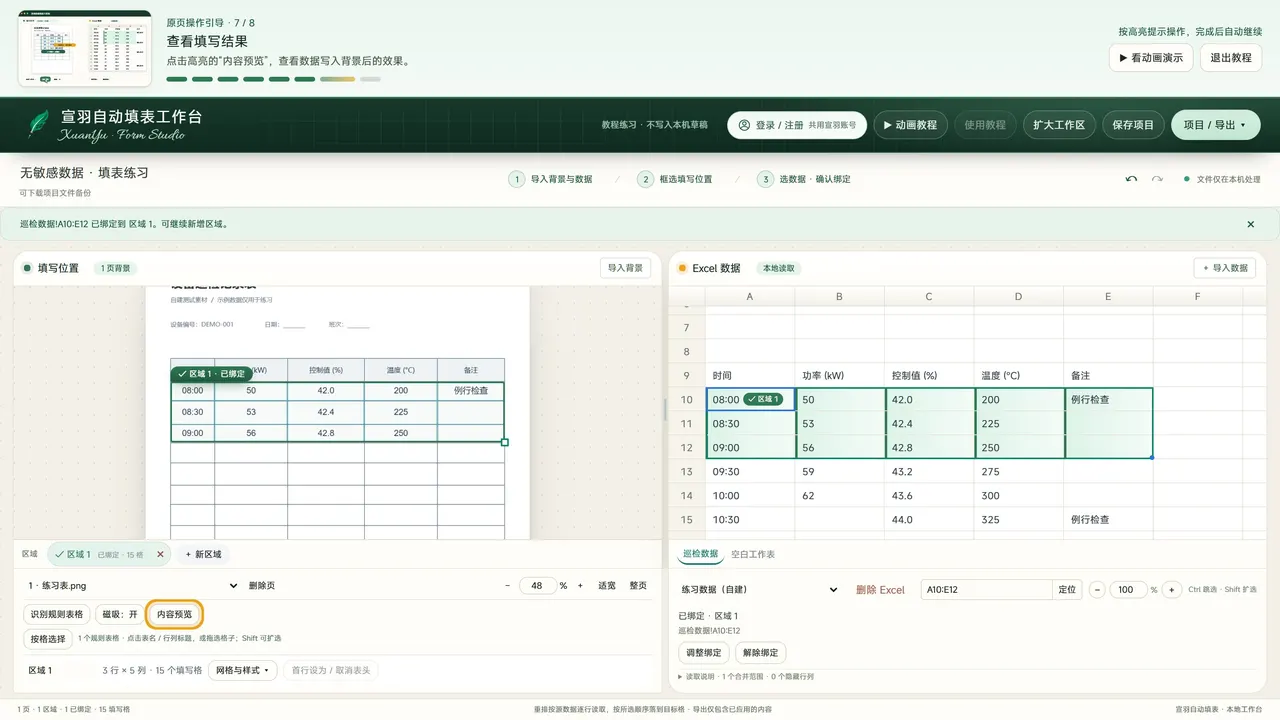Open the 项目 / 导出 menu

tap(1216, 125)
